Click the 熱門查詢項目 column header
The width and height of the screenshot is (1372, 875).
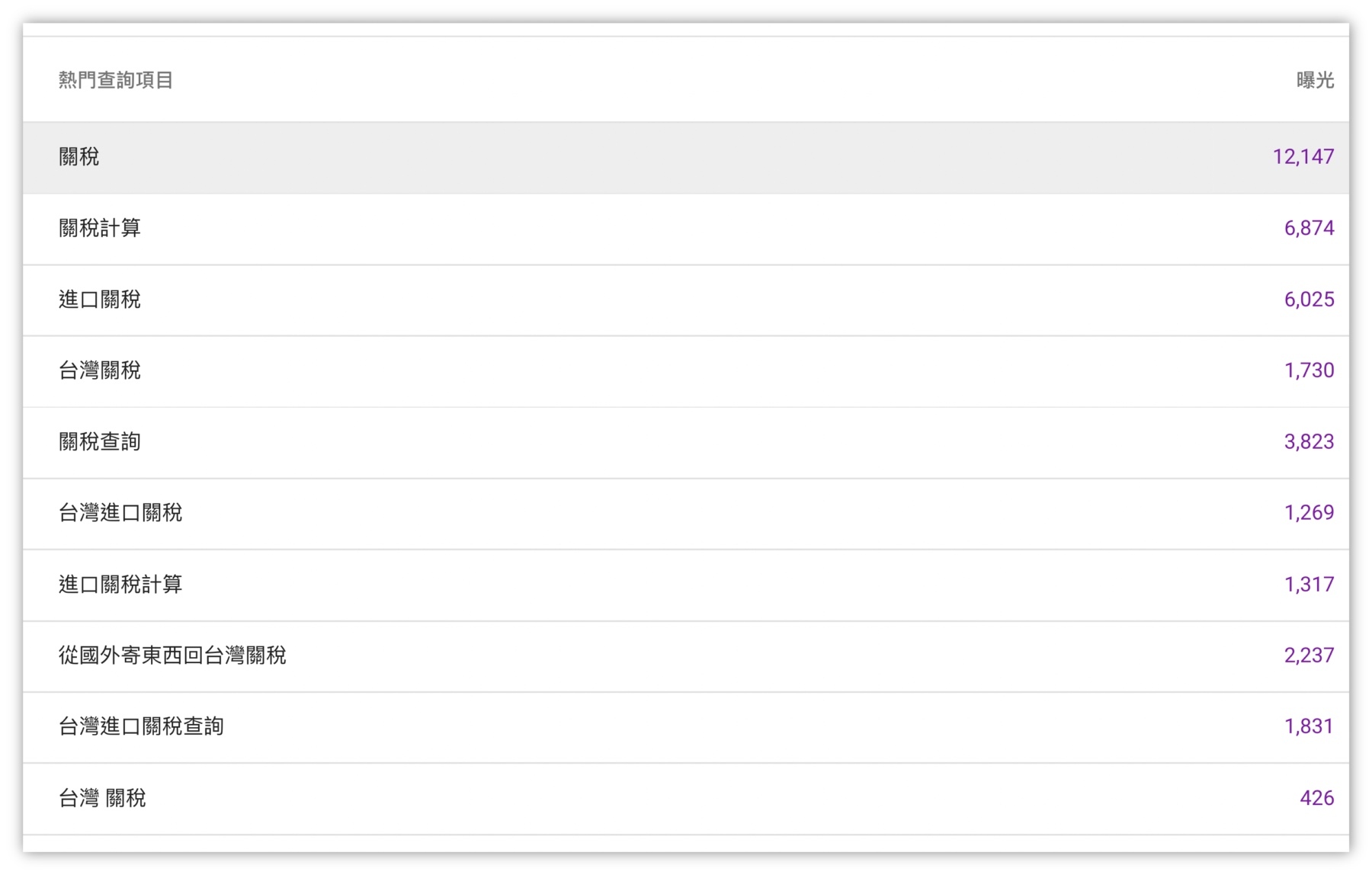click(116, 80)
